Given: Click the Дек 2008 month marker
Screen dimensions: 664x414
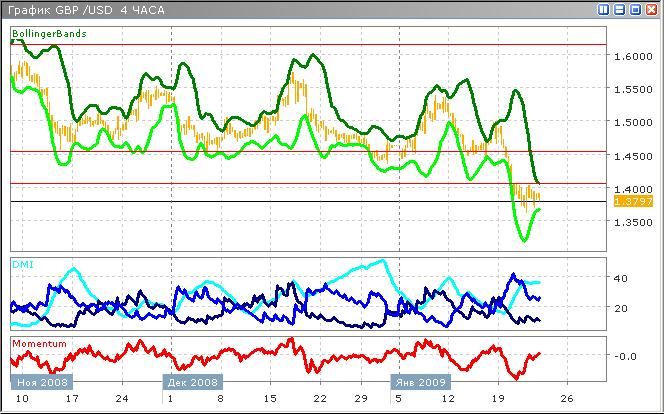Looking at the screenshot, I should click(193, 382).
